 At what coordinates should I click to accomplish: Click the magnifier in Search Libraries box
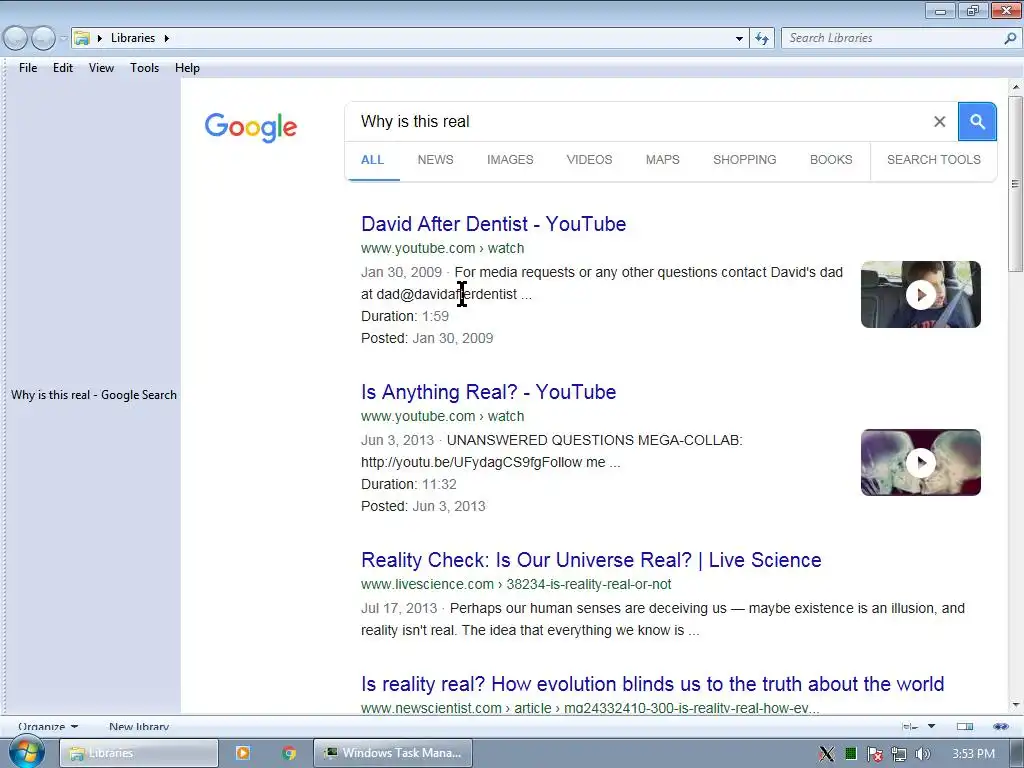click(x=1010, y=39)
